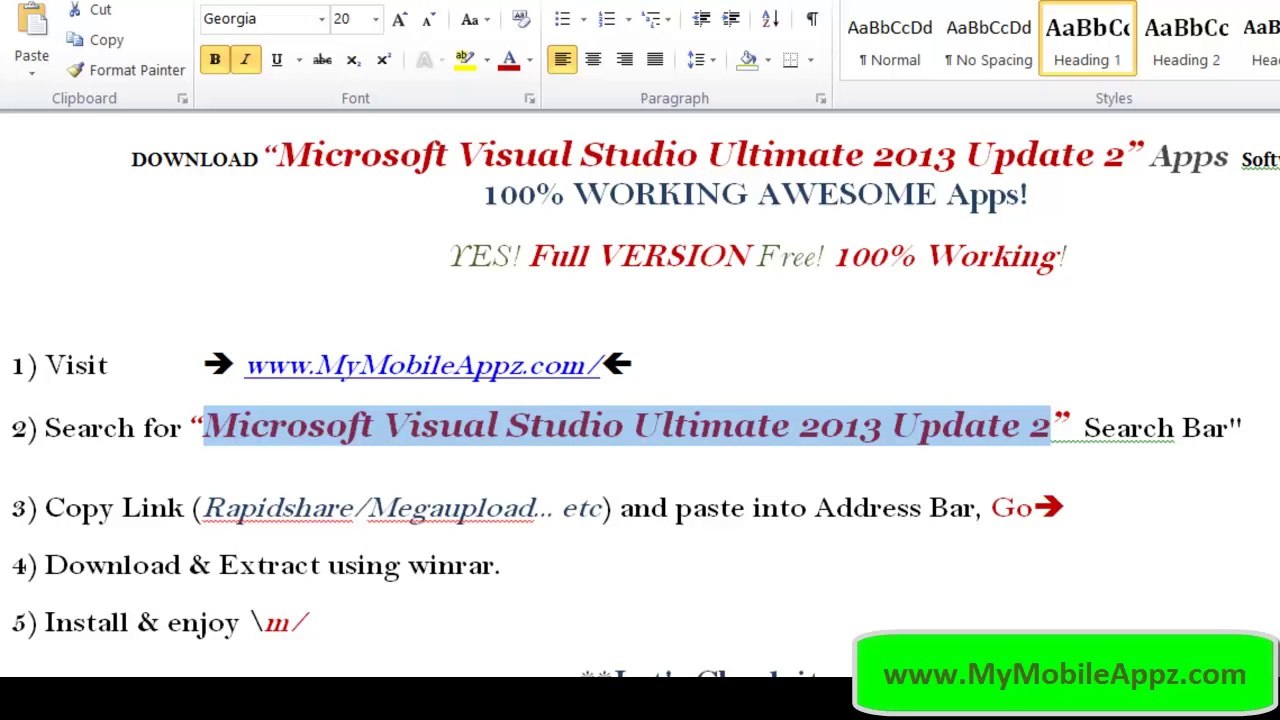The height and width of the screenshot is (720, 1280).
Task: Clear formatting with the eraser icon
Action: 520,19
